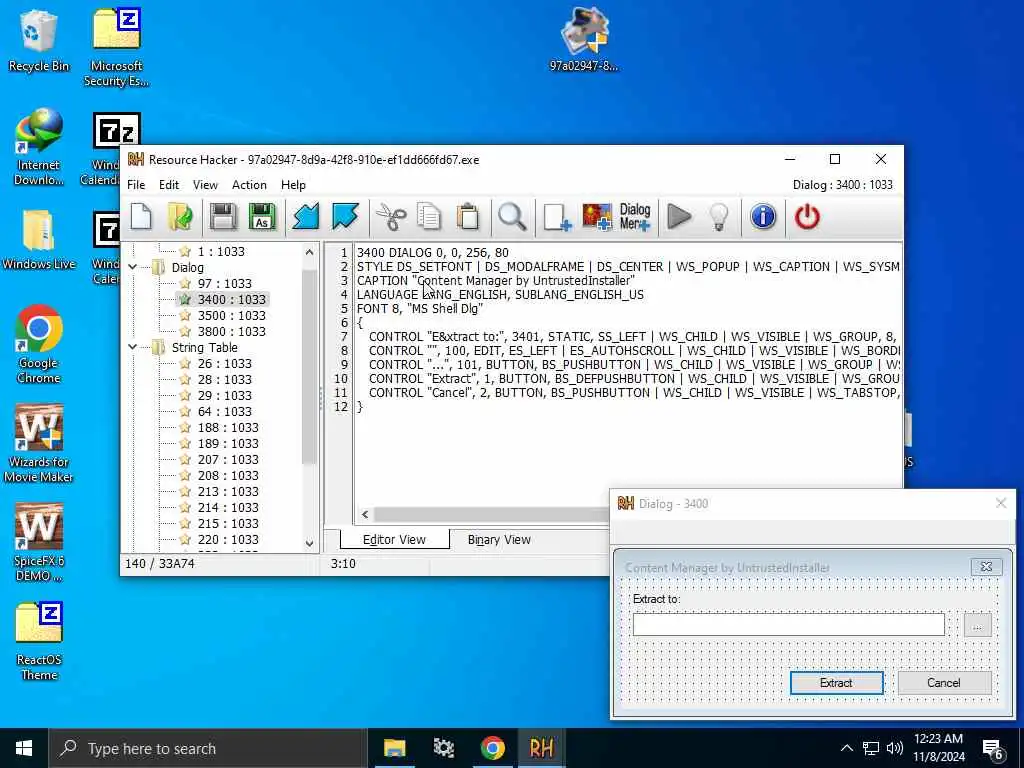This screenshot has width=1024, height=768.
Task: Click the Export resource arrow icon
Action: [345, 217]
